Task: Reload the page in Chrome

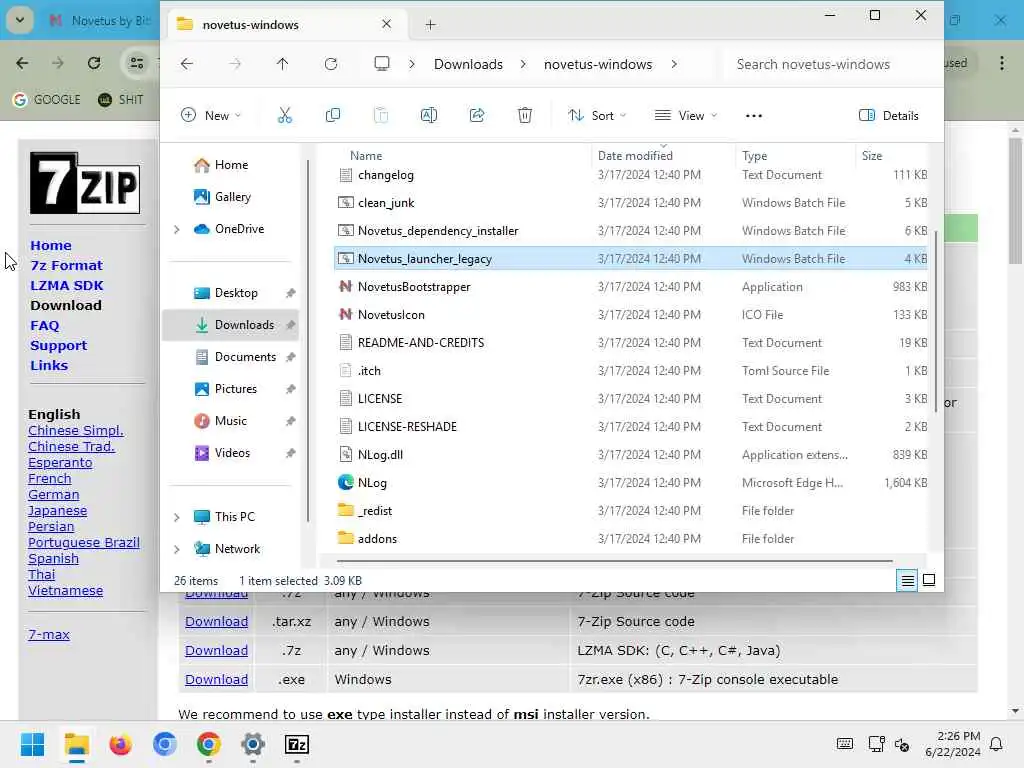Action: click(94, 63)
